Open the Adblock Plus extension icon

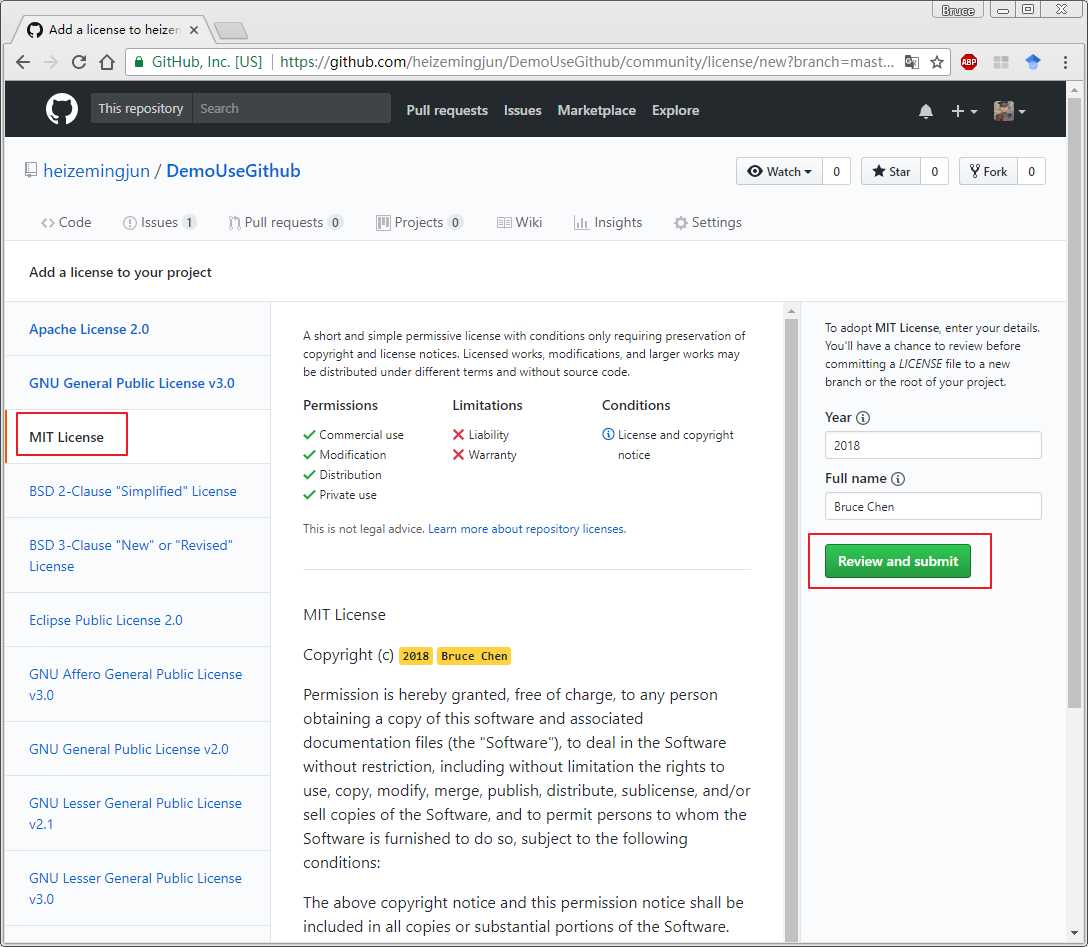tap(969, 62)
